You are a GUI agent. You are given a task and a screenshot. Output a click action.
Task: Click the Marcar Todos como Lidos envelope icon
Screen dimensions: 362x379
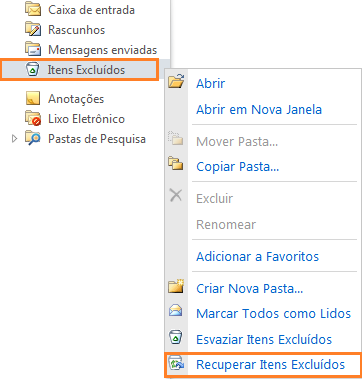pos(176,311)
